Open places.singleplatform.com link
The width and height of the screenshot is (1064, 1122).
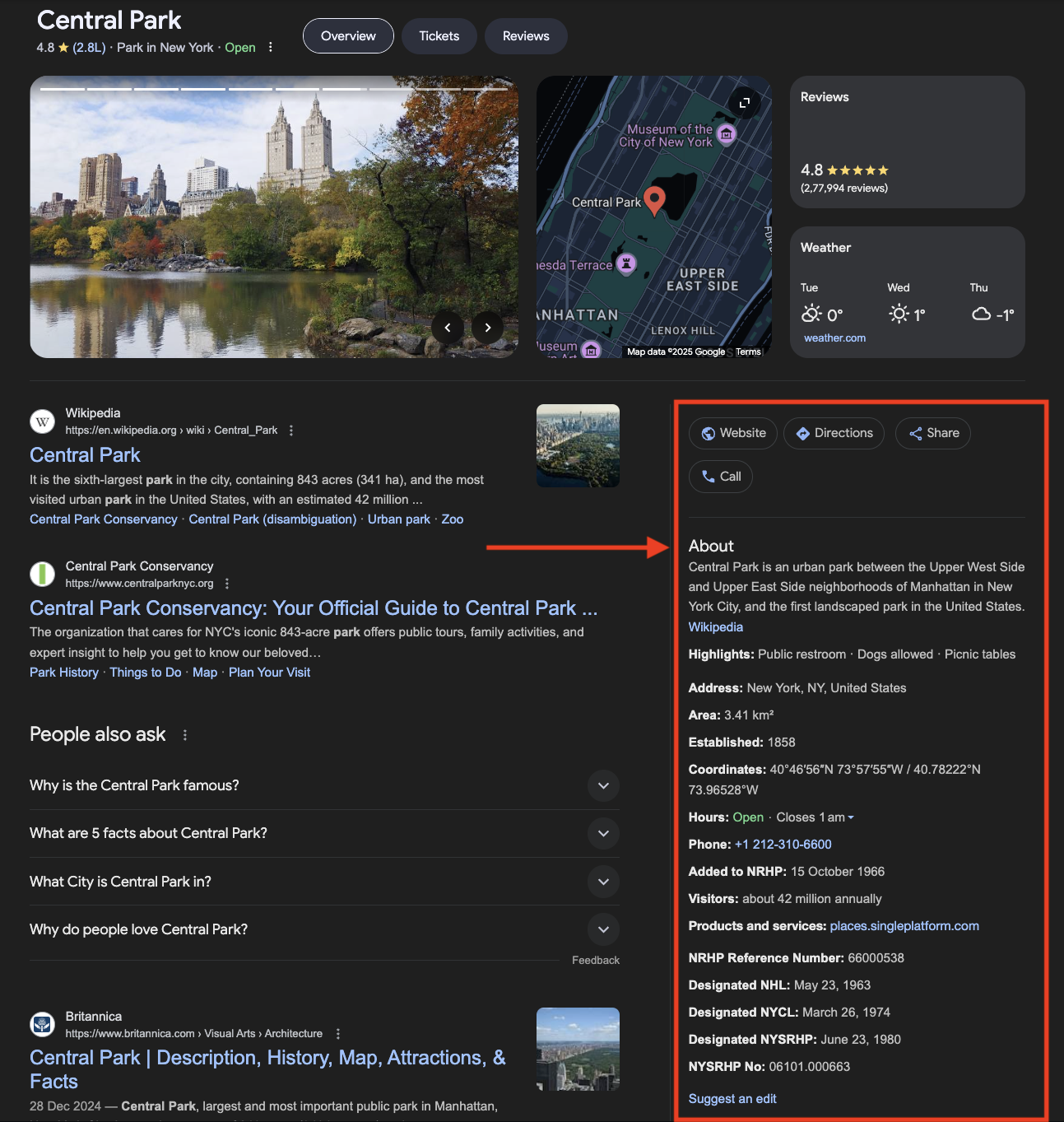click(x=904, y=926)
